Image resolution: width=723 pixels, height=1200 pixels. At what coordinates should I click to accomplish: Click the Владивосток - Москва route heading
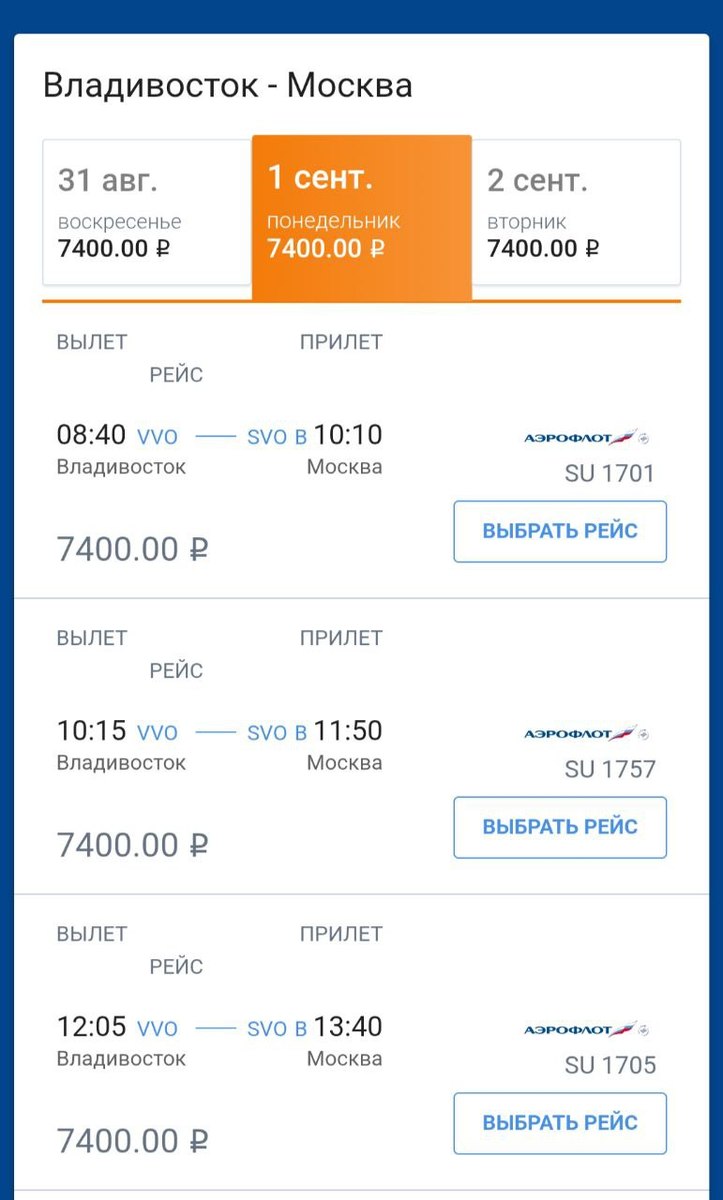tap(228, 85)
